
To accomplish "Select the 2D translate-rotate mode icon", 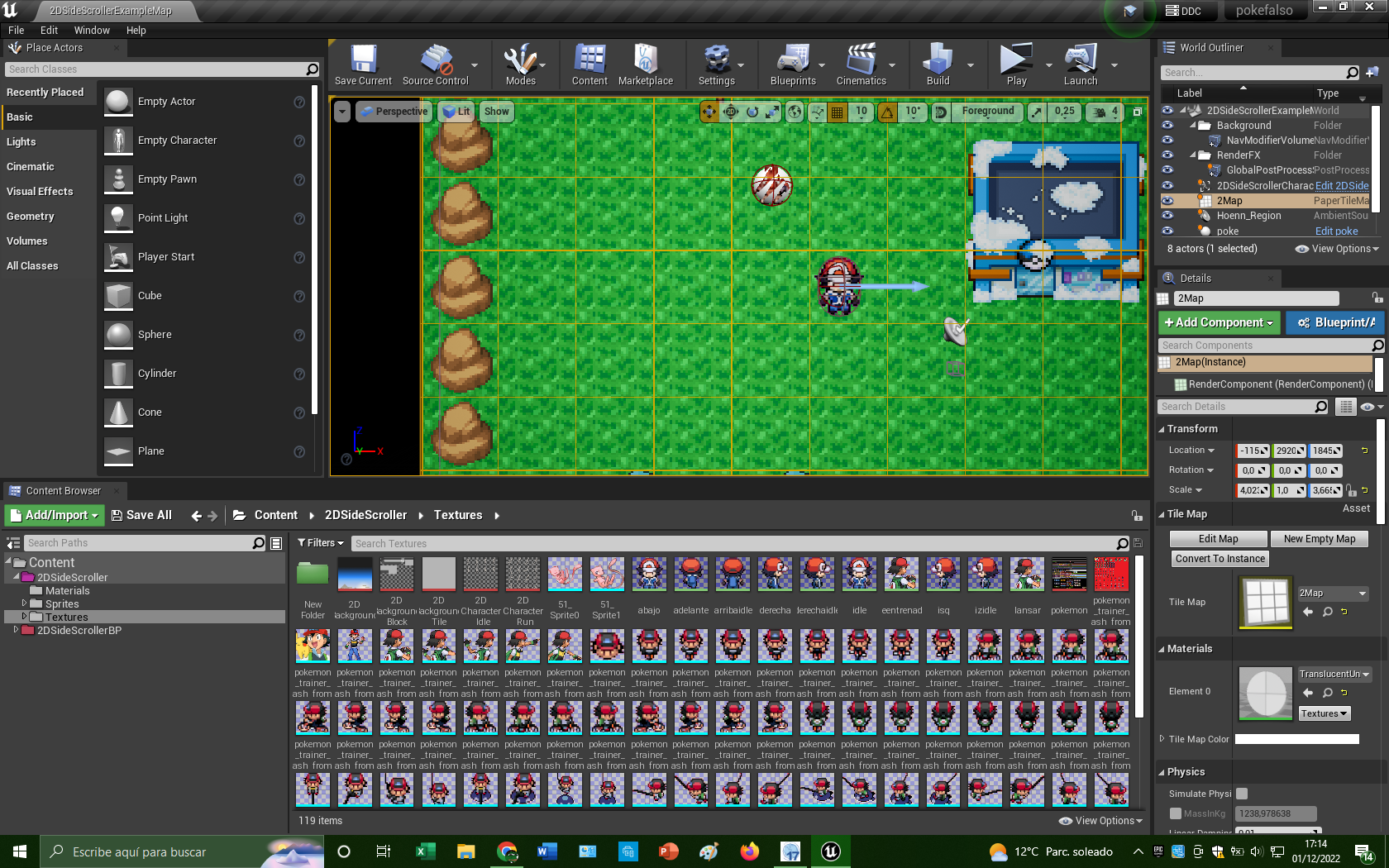I will [731, 112].
